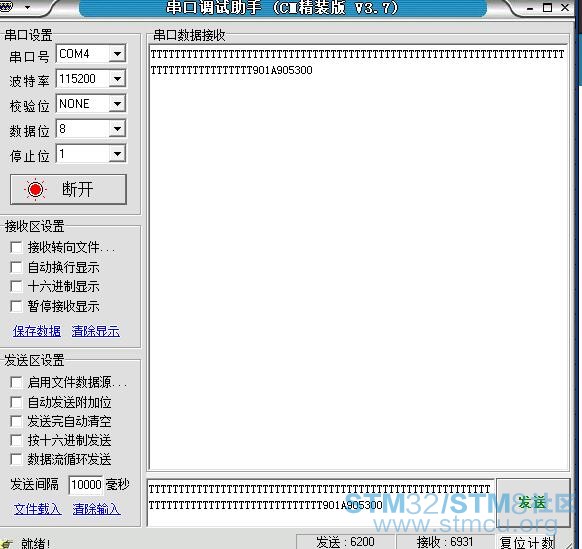
Task: Enable 按十六进制发送 checkbox
Action: [16, 440]
